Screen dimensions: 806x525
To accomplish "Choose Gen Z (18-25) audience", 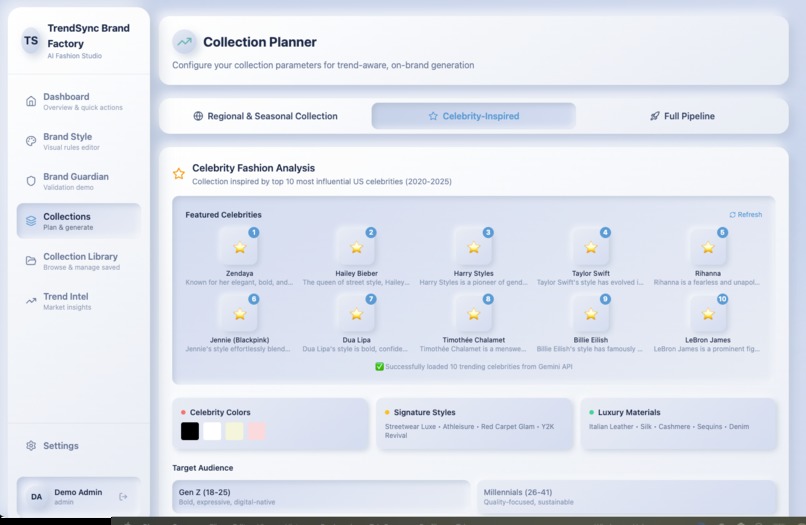I will click(x=321, y=497).
